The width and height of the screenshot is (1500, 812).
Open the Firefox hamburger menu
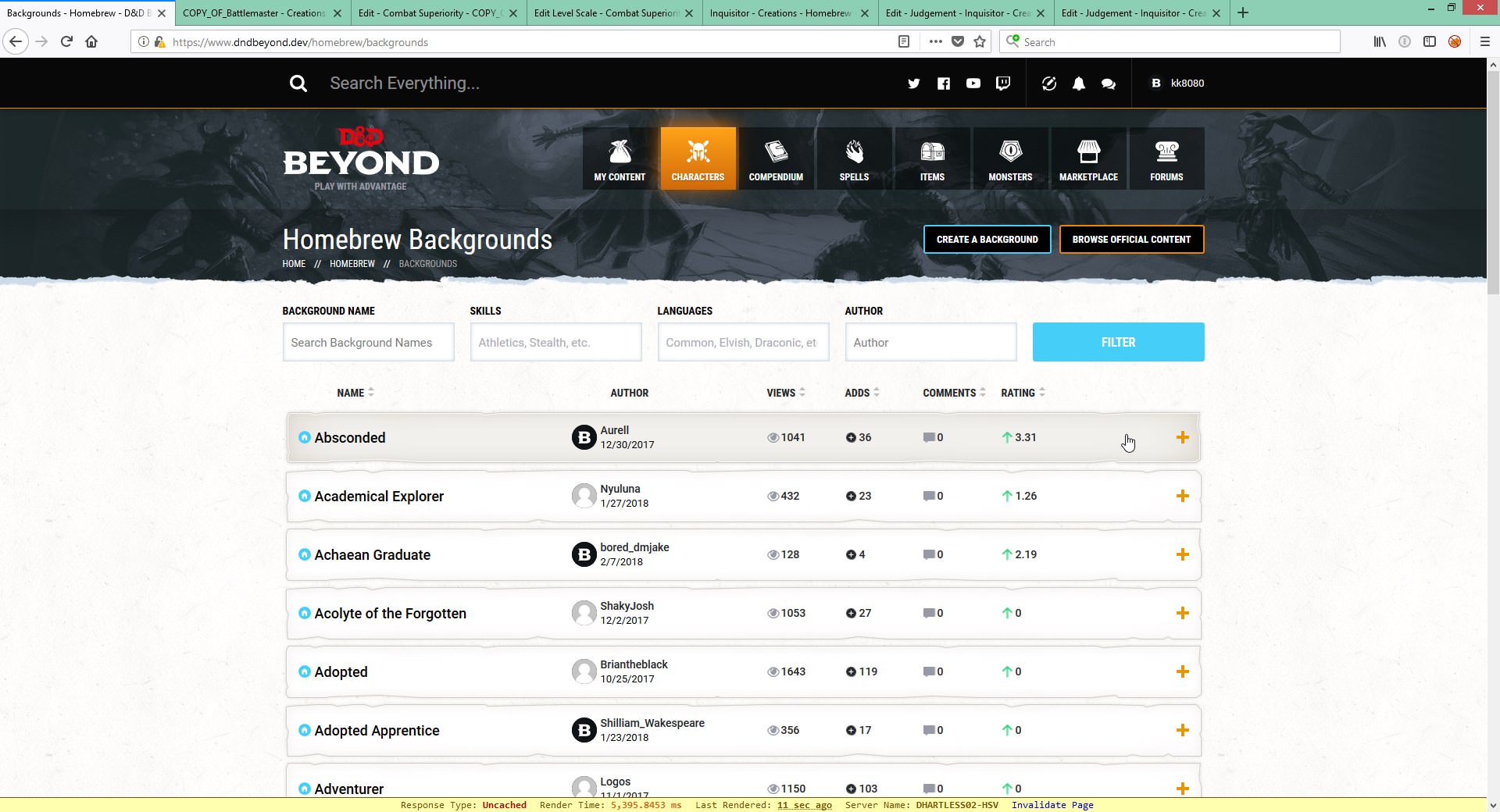coord(1485,42)
